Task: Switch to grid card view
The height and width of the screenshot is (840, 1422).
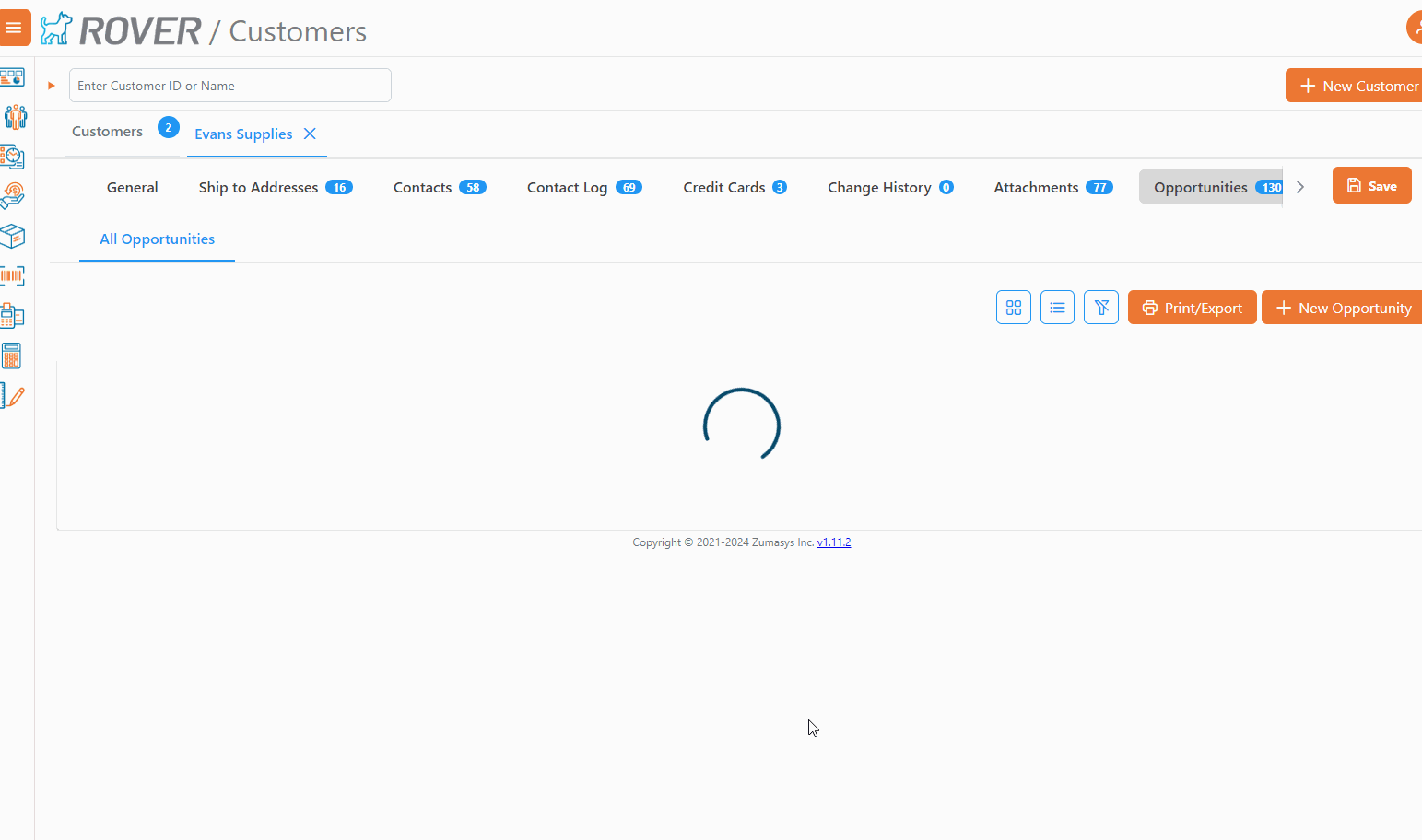Action: point(1013,308)
